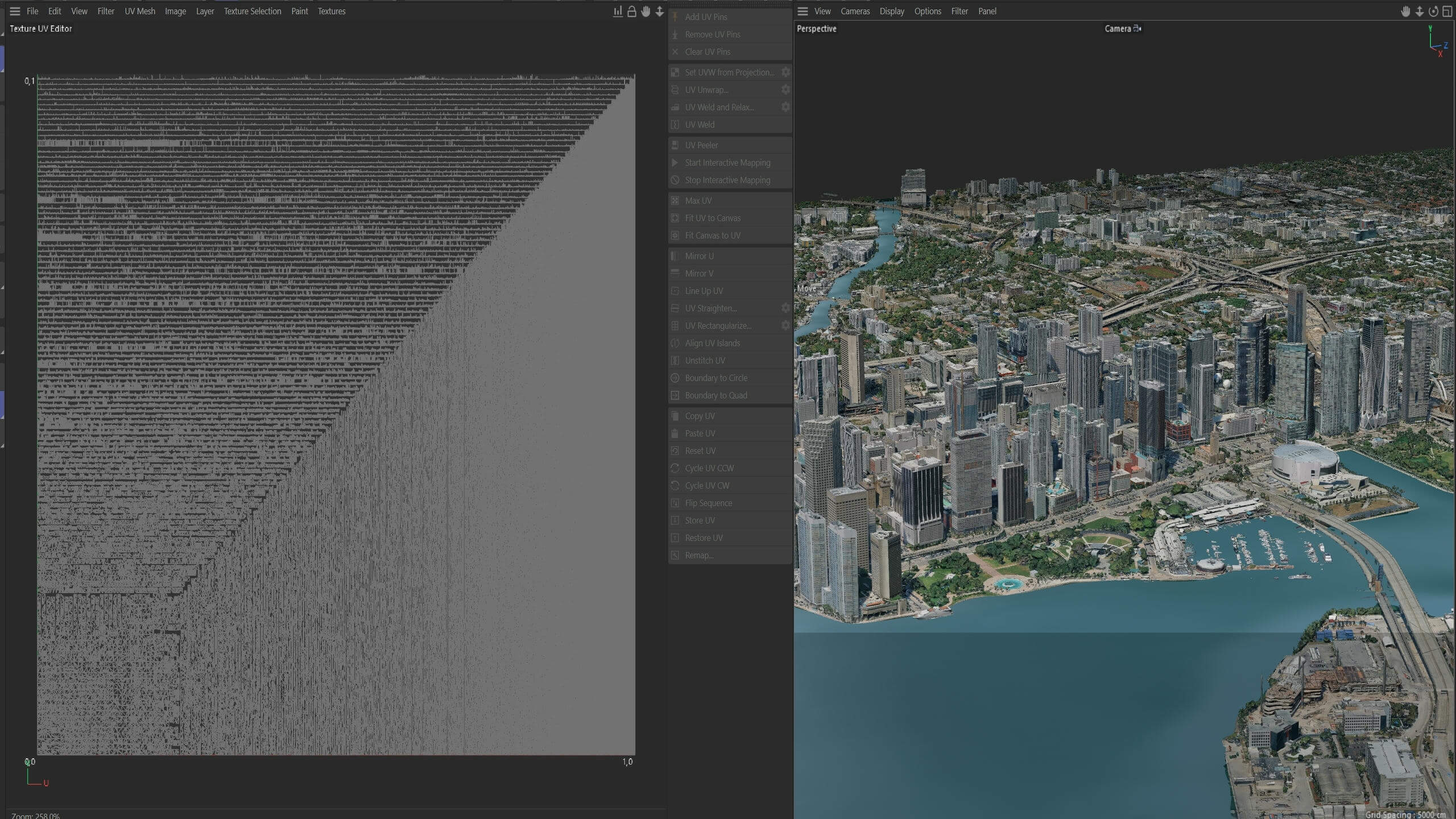Select the zoom arrows icon in UV editor
The height and width of the screenshot is (819, 1456).
[x=660, y=11]
